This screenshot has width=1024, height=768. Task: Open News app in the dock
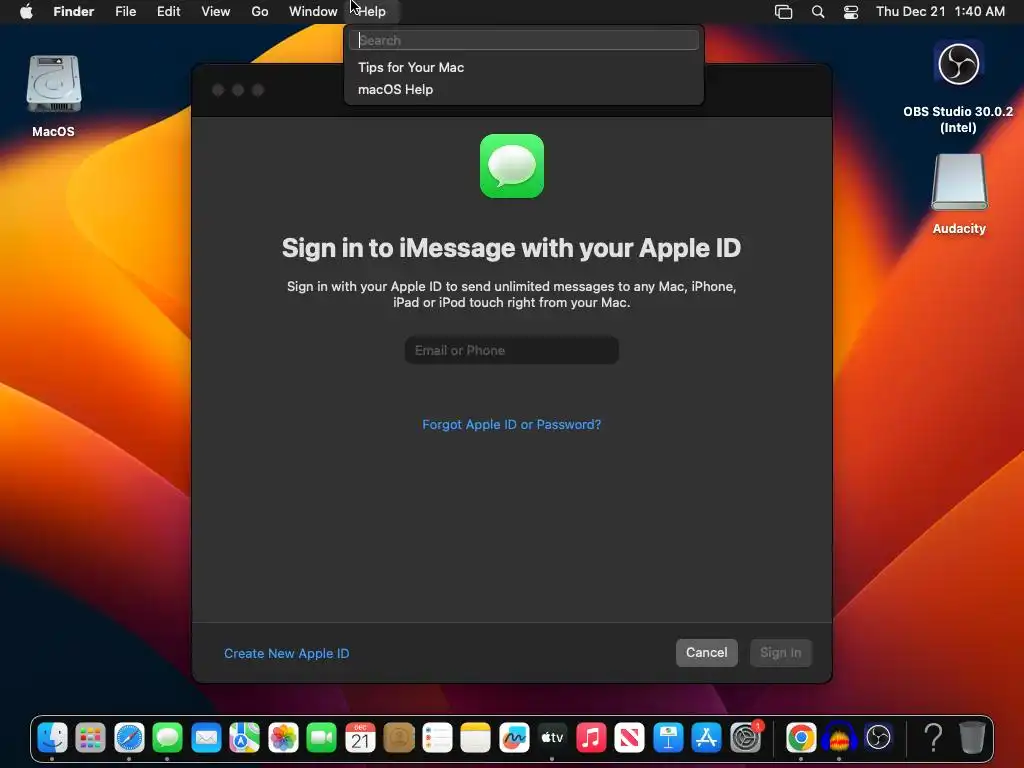coord(630,738)
